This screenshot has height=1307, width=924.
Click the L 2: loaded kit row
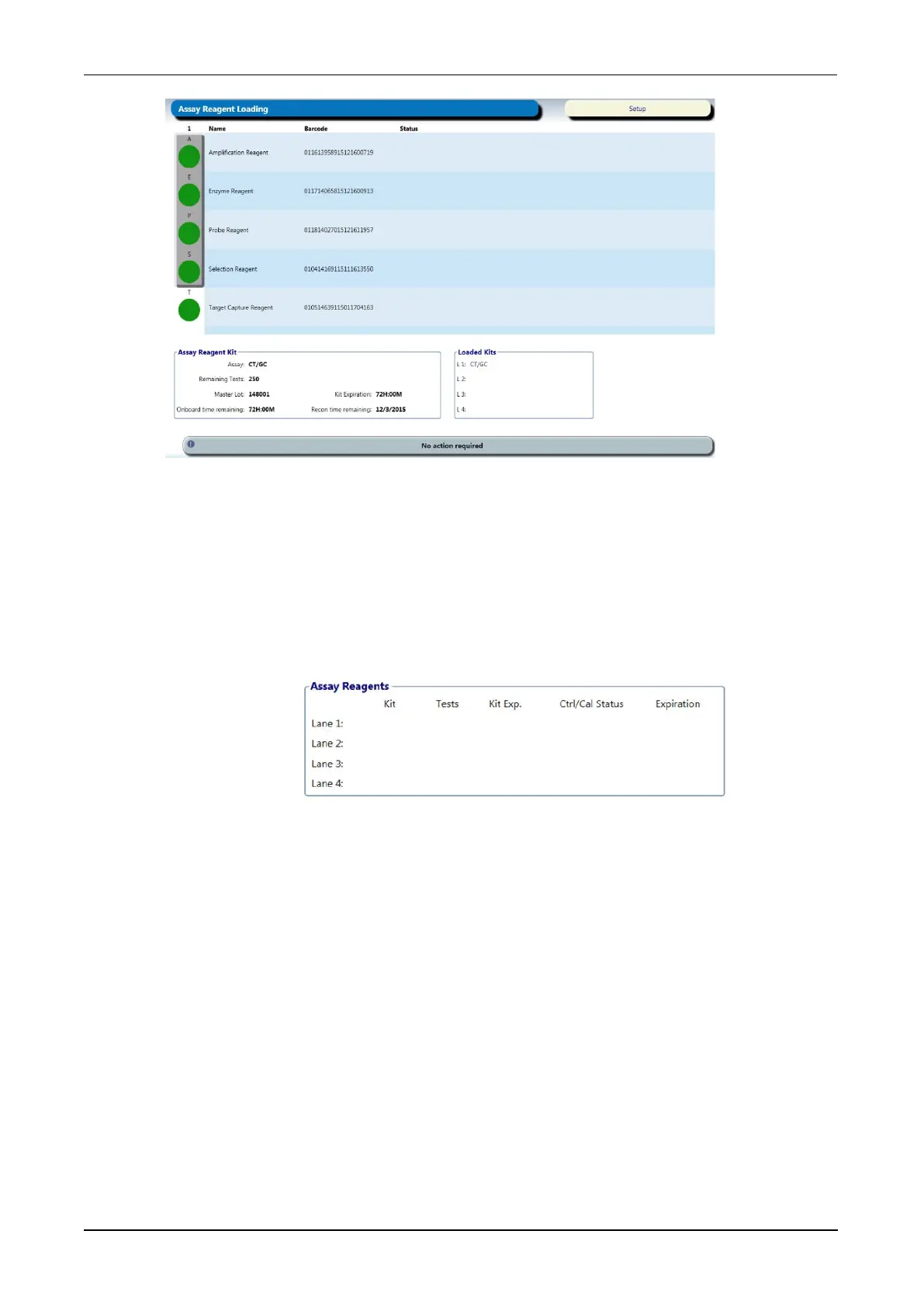pos(462,380)
